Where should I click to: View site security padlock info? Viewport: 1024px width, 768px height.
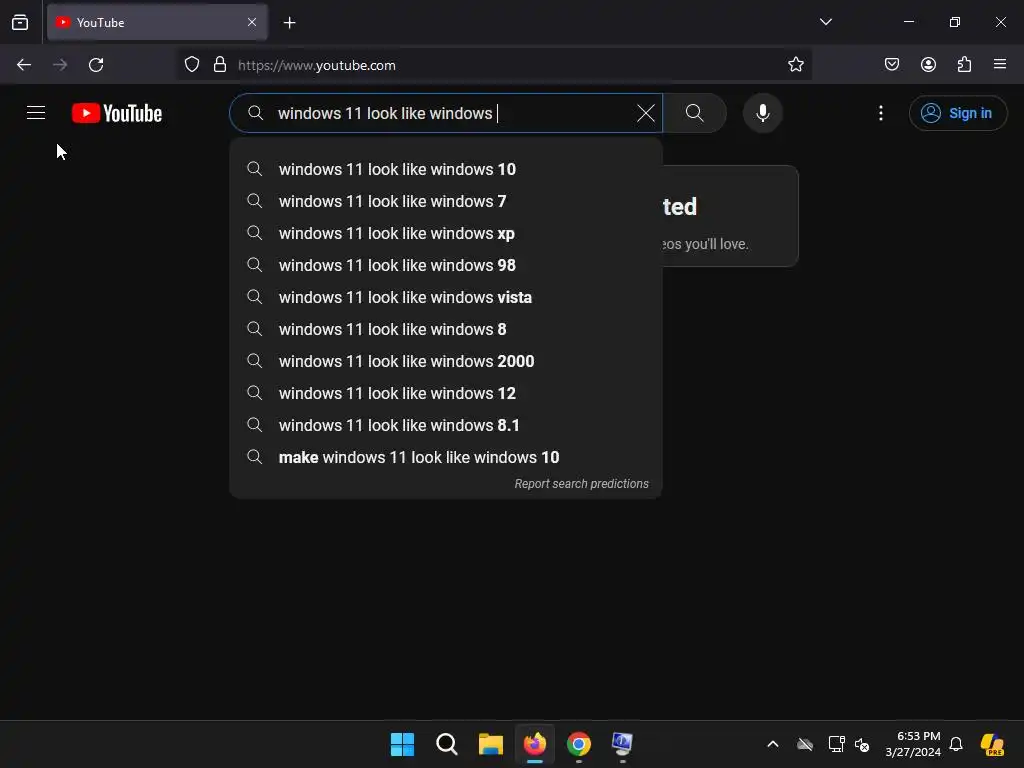point(220,65)
